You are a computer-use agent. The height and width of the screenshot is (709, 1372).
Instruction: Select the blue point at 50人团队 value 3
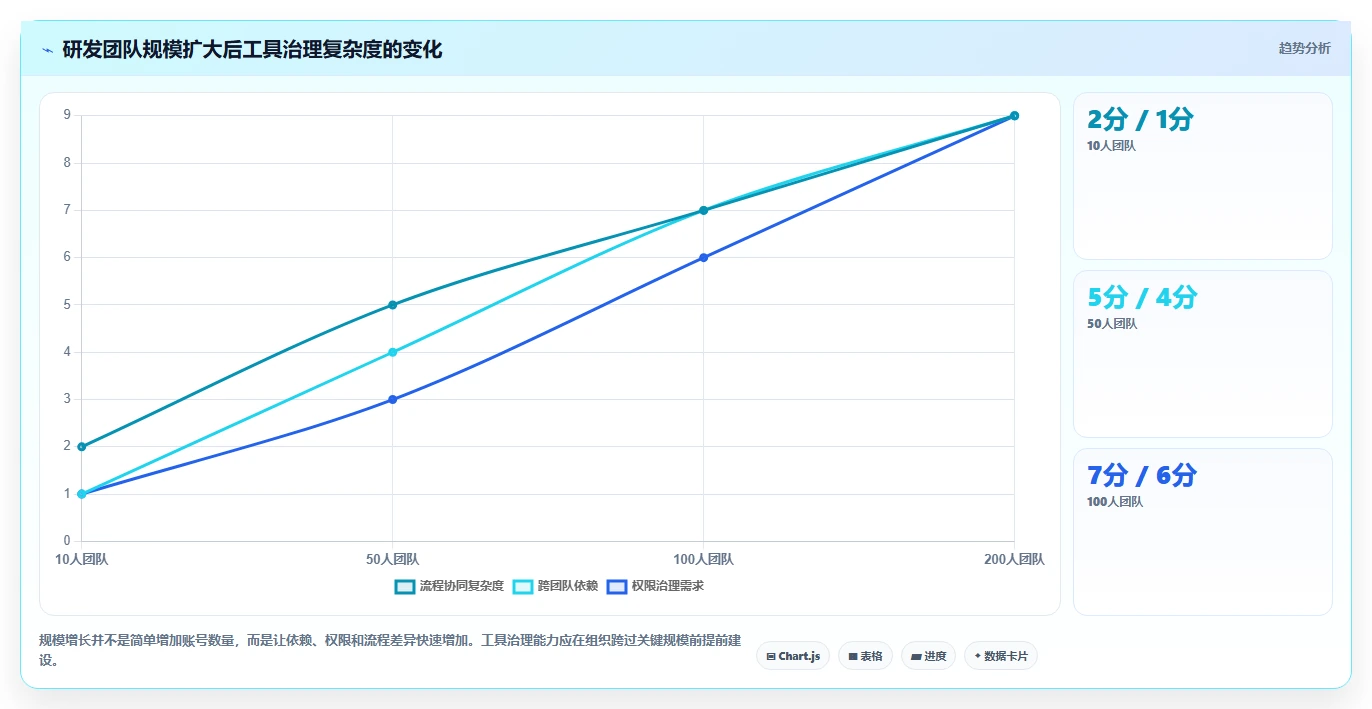[392, 399]
